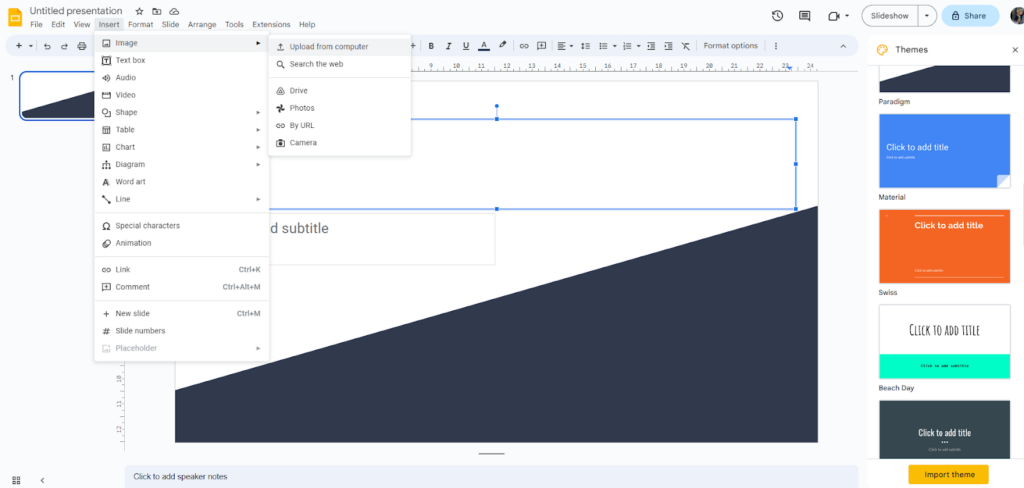Select the orange Swiss theme thumbnail
This screenshot has height=488, width=1024.
(944, 247)
